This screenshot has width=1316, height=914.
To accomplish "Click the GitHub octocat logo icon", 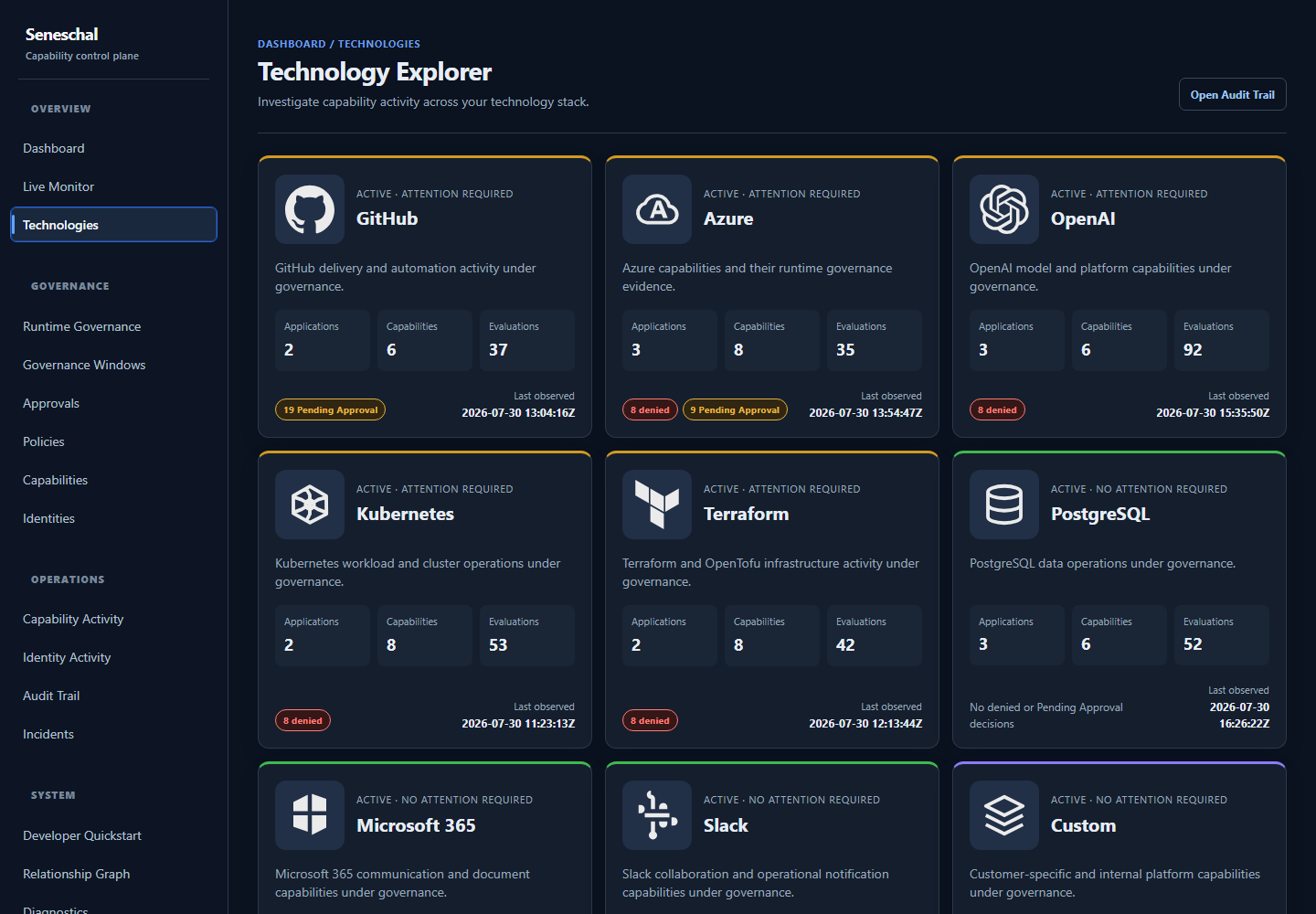I will 310,209.
